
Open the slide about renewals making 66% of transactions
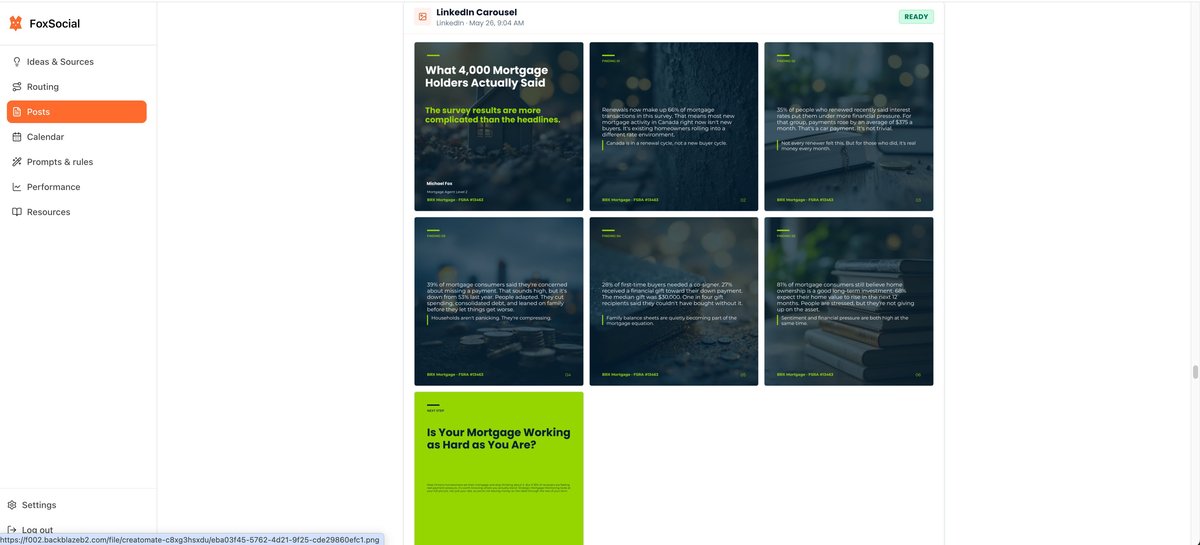click(674, 126)
